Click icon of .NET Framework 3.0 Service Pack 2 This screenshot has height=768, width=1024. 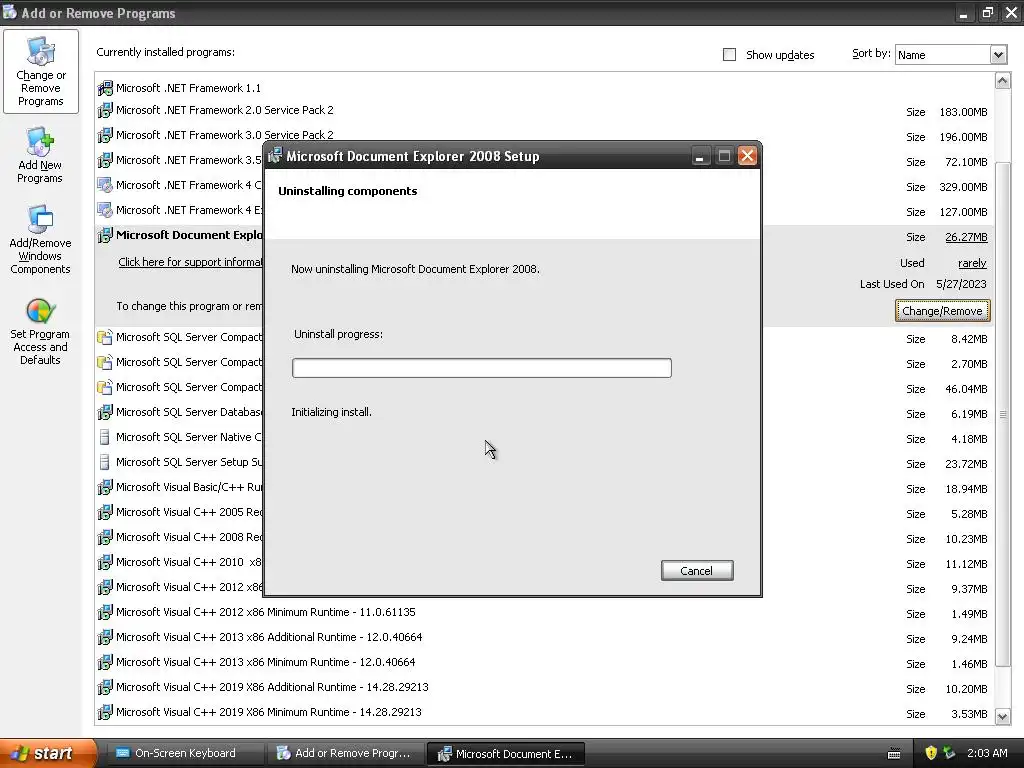[104, 135]
